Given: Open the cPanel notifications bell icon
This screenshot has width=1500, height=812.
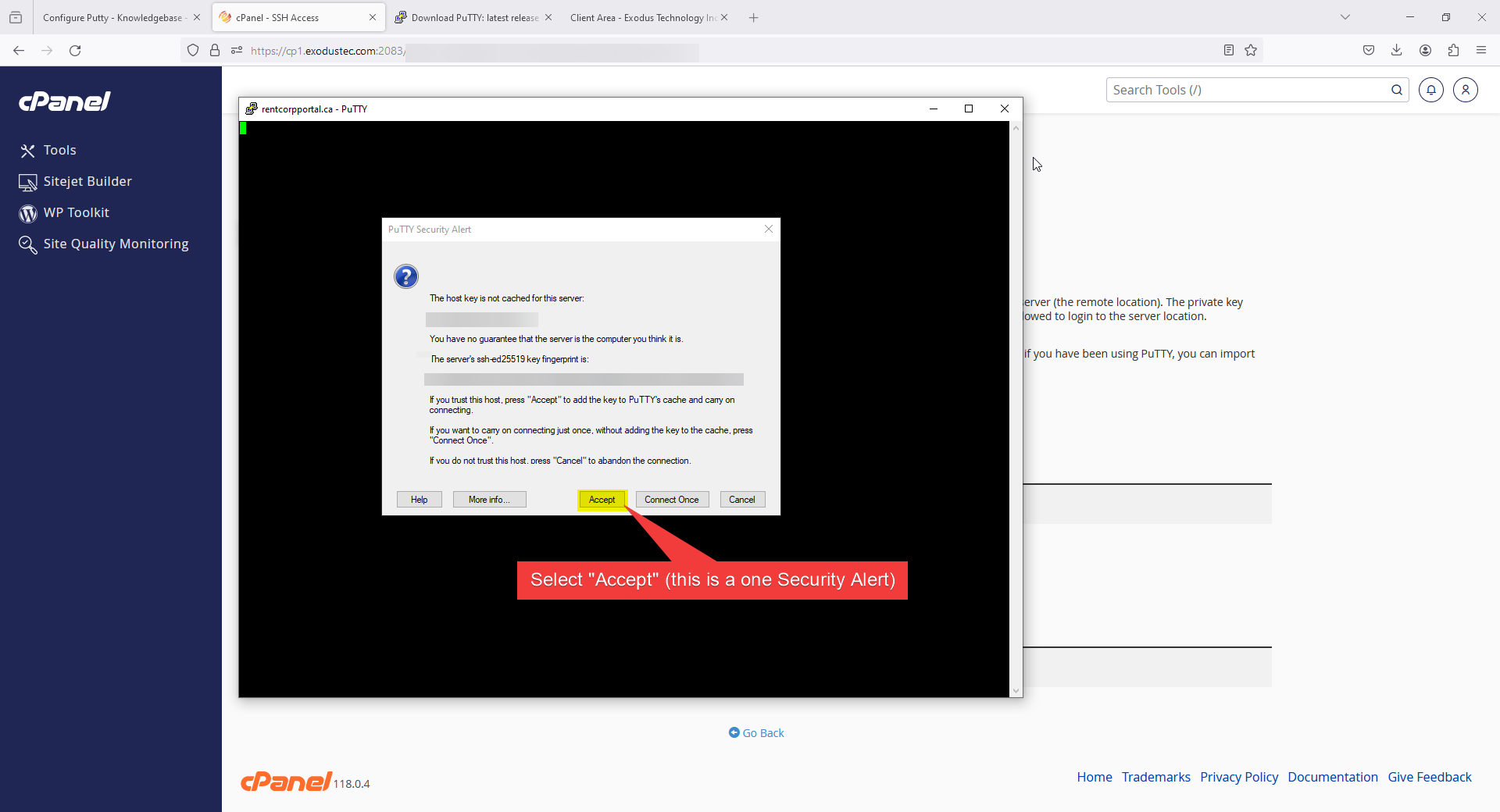Looking at the screenshot, I should point(1430,90).
